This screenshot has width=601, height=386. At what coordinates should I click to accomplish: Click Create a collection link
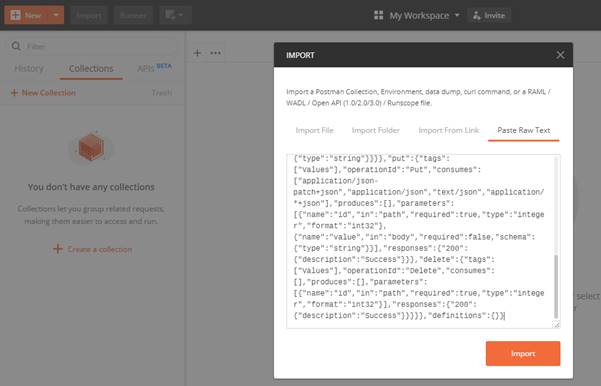pyautogui.click(x=92, y=249)
